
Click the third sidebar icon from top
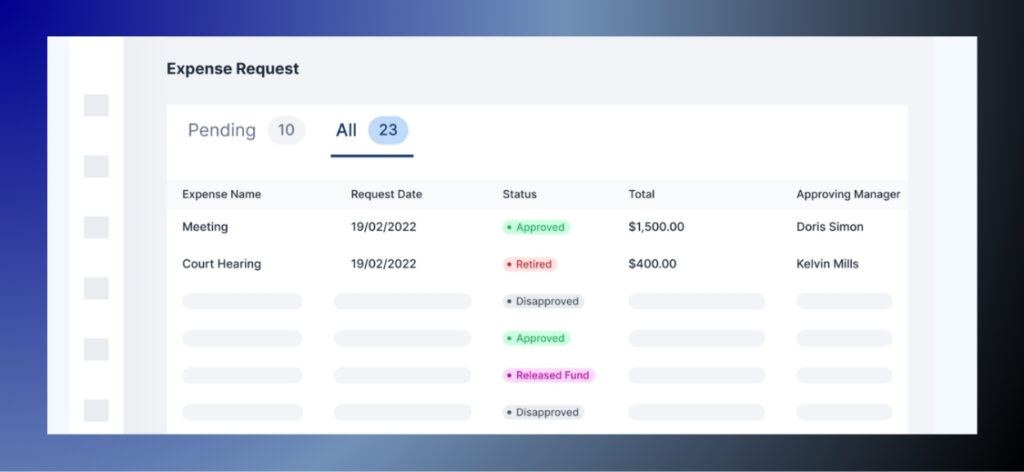(96, 227)
